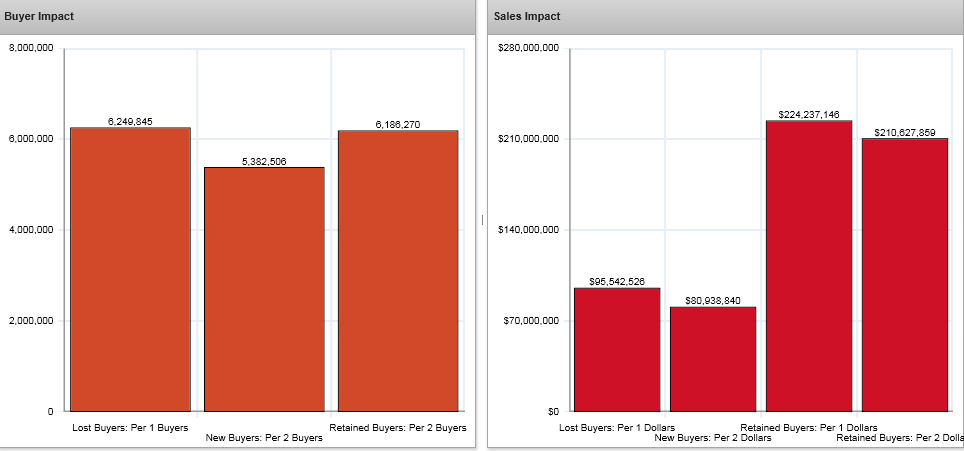964x451 pixels.
Task: Select the Lost Buyers bar in Buyer Impact
Action: tap(130, 270)
